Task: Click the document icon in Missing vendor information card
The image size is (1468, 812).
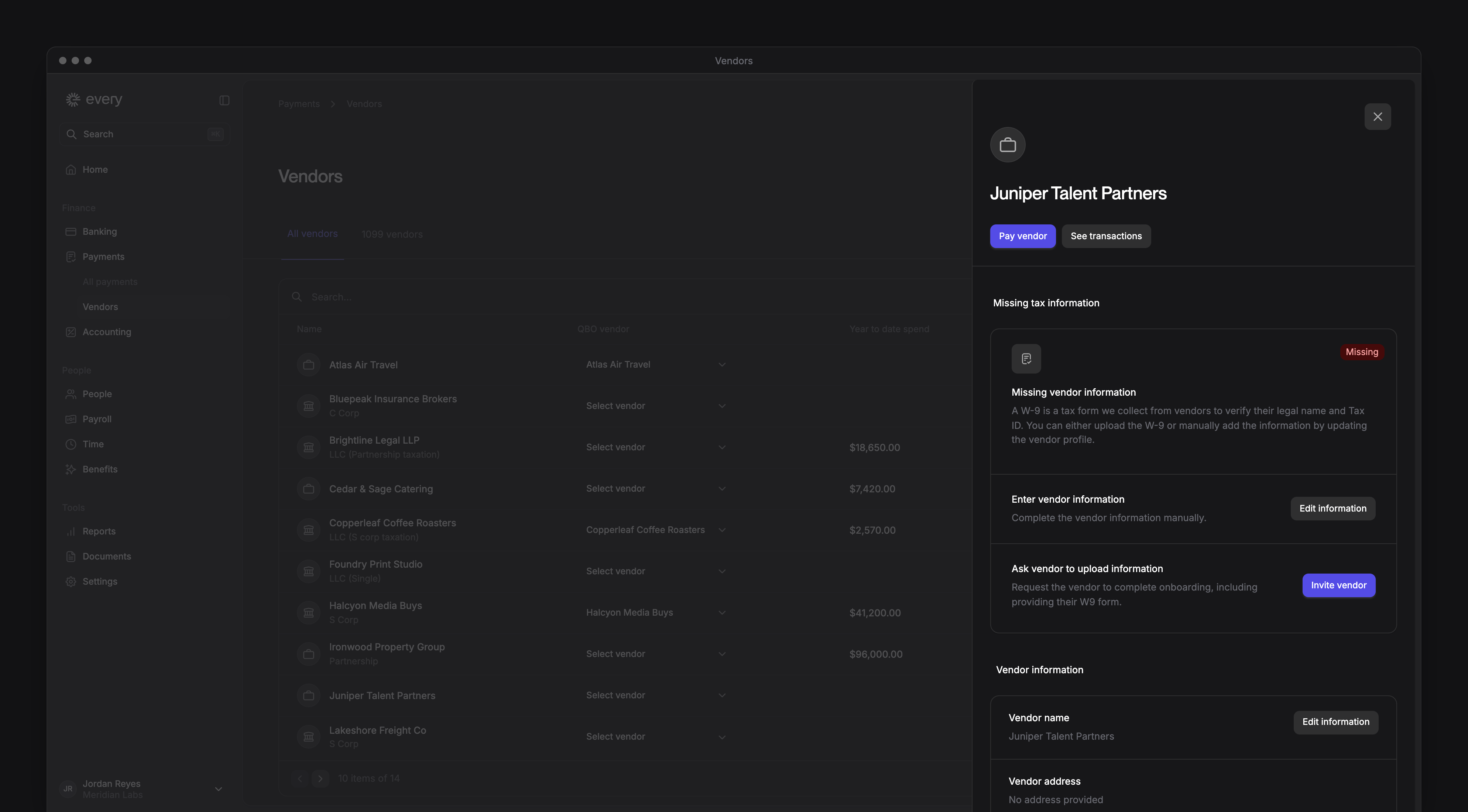Action: 1026,358
